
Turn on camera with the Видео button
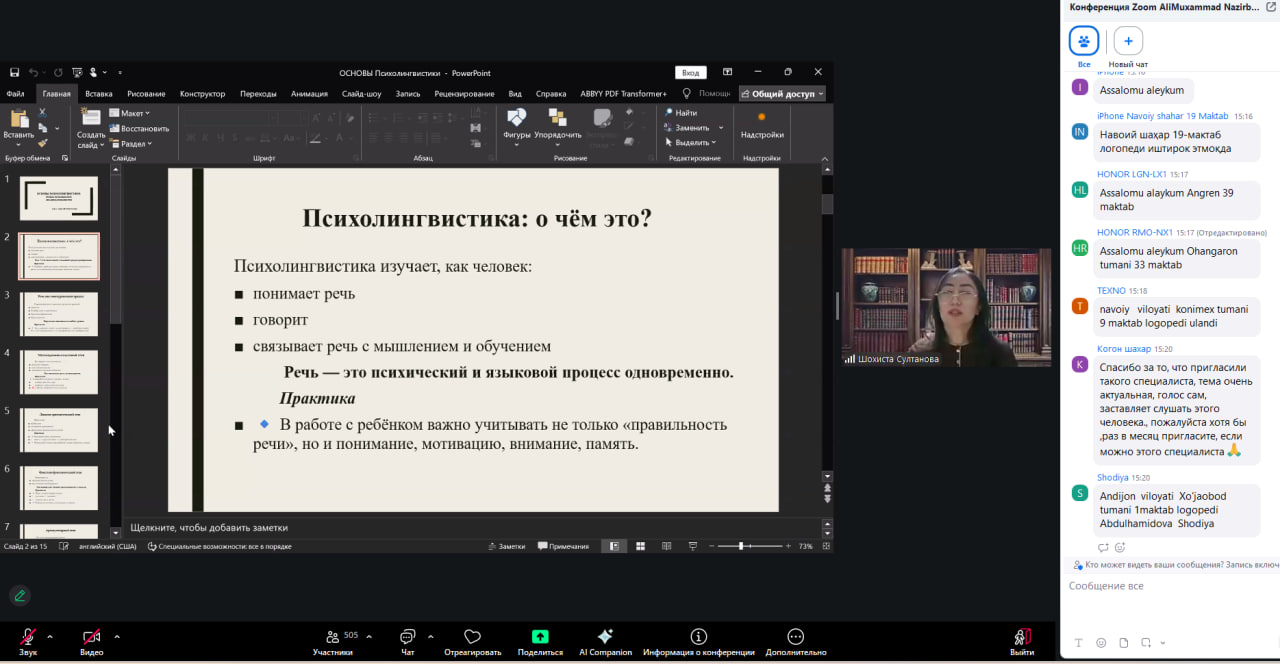pyautogui.click(x=91, y=637)
